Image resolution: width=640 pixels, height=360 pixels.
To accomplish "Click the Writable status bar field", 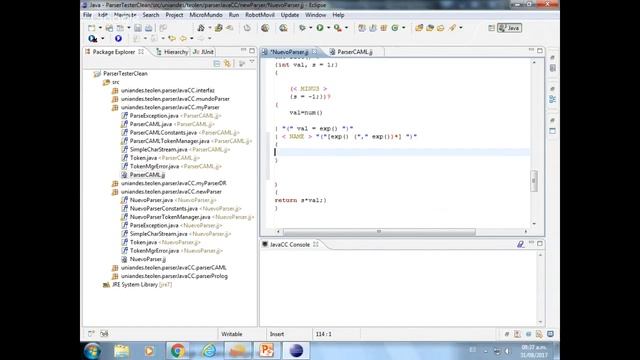I will pyautogui.click(x=231, y=334).
